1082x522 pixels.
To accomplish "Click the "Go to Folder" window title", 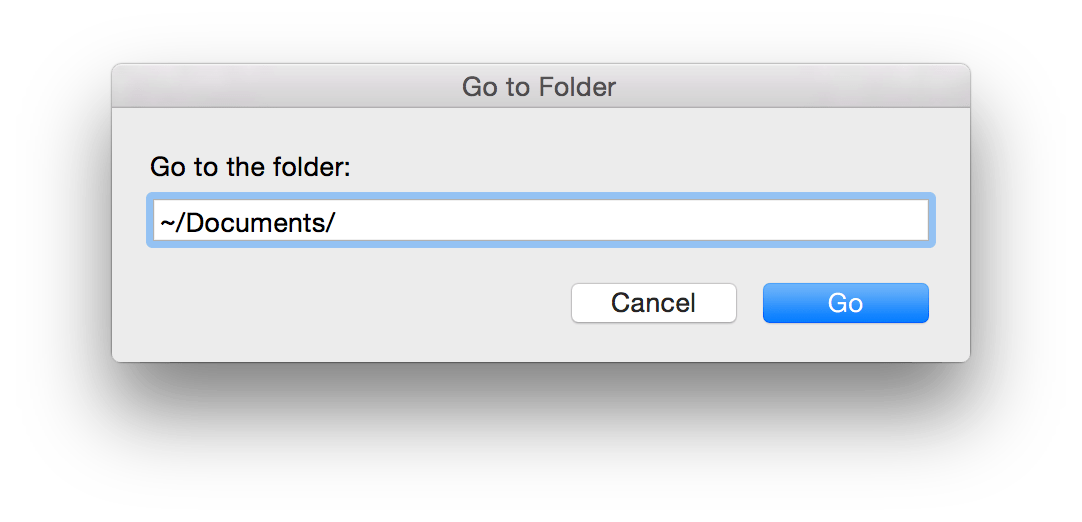I will coord(539,87).
